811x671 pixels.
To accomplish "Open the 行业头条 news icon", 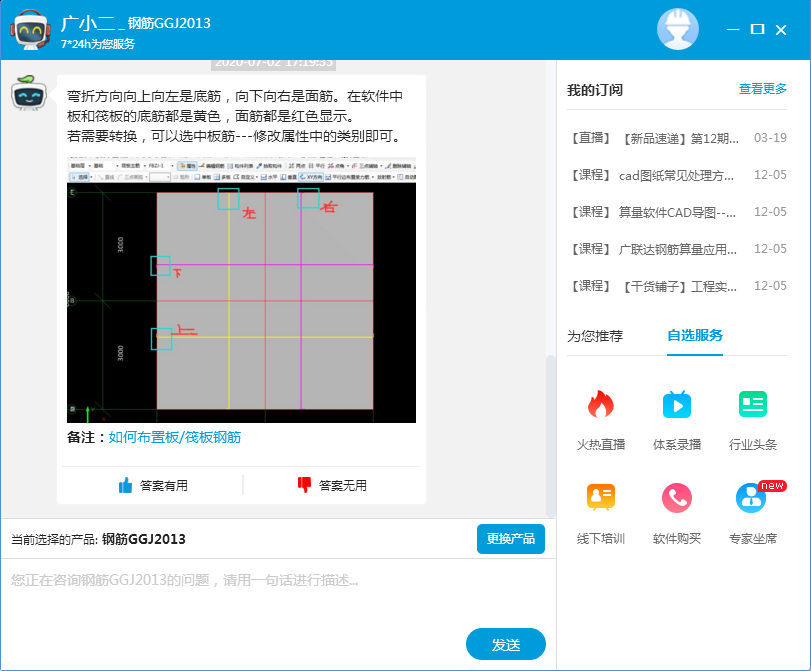I will pos(753,404).
